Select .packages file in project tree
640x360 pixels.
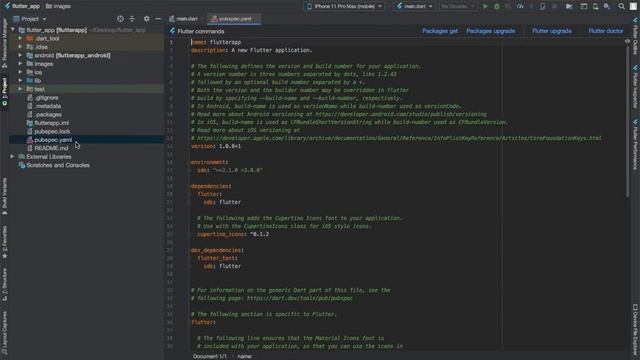click(48, 115)
